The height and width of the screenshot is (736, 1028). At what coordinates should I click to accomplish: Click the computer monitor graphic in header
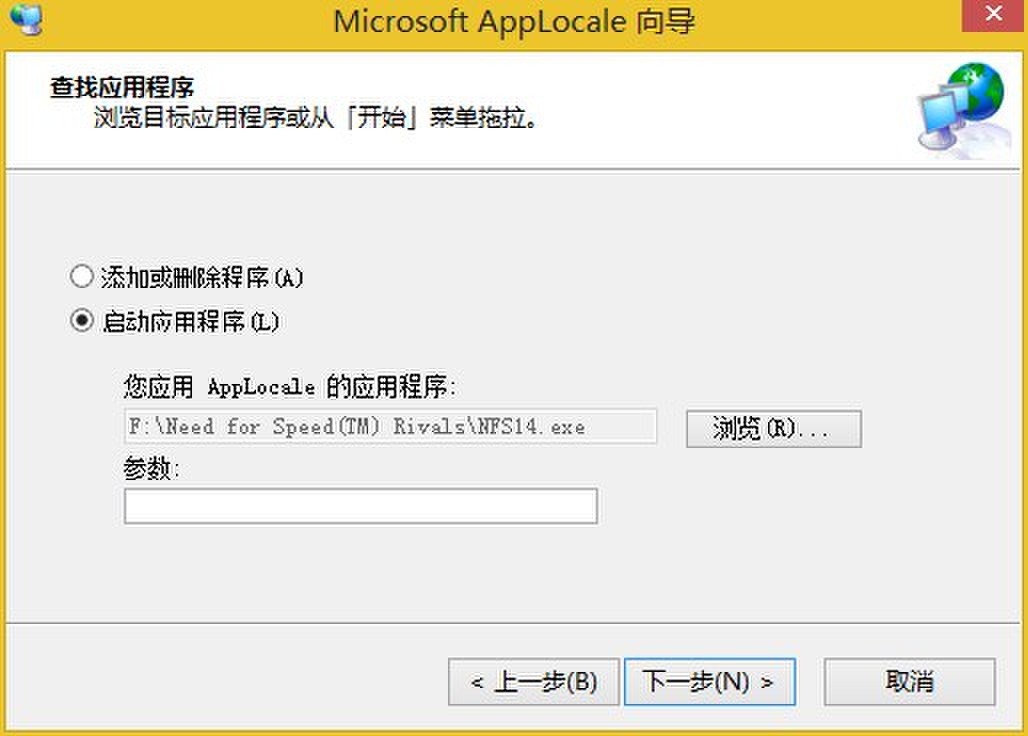point(941,119)
